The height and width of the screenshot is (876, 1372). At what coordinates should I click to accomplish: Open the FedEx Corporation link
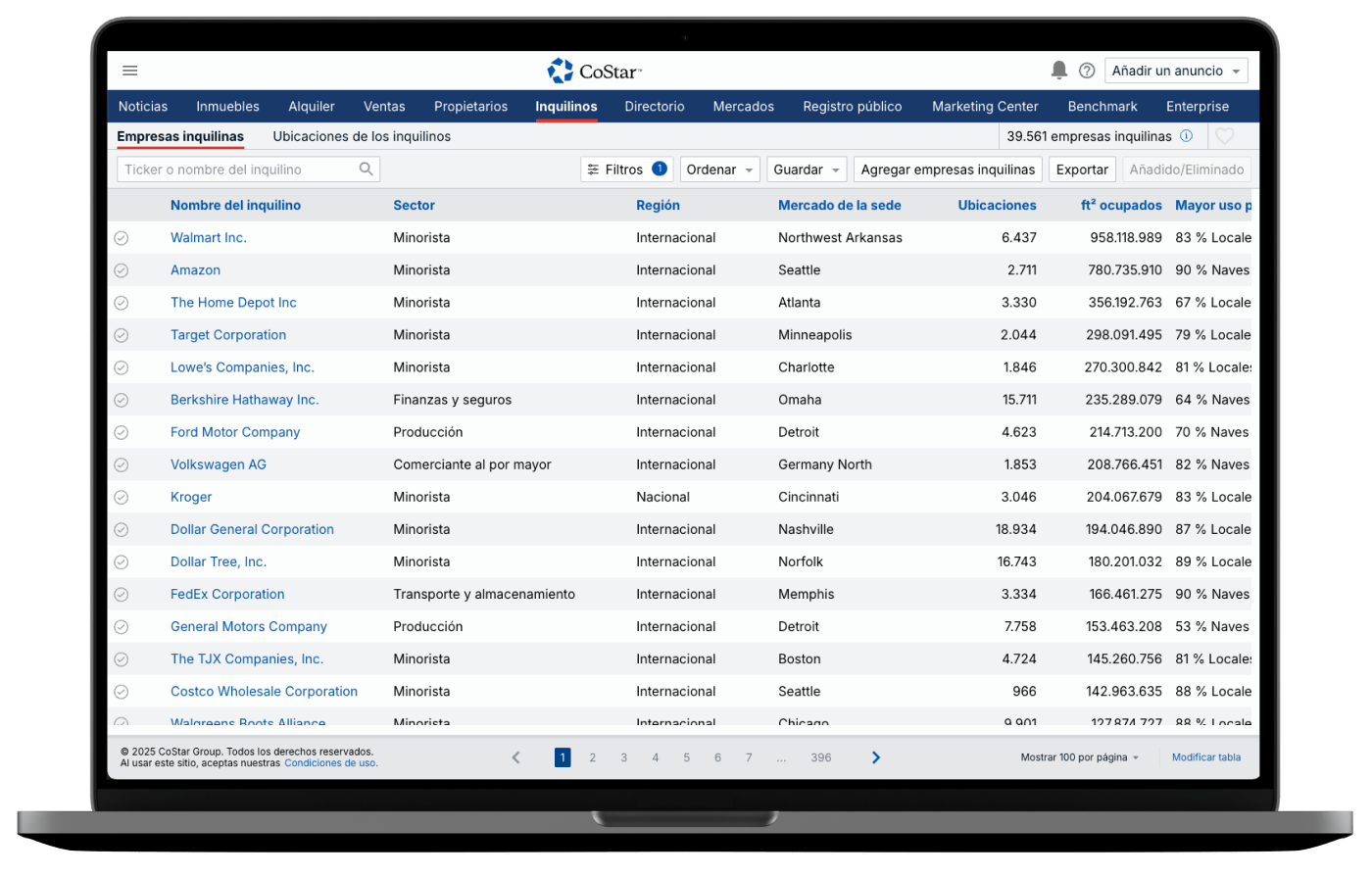pos(227,594)
